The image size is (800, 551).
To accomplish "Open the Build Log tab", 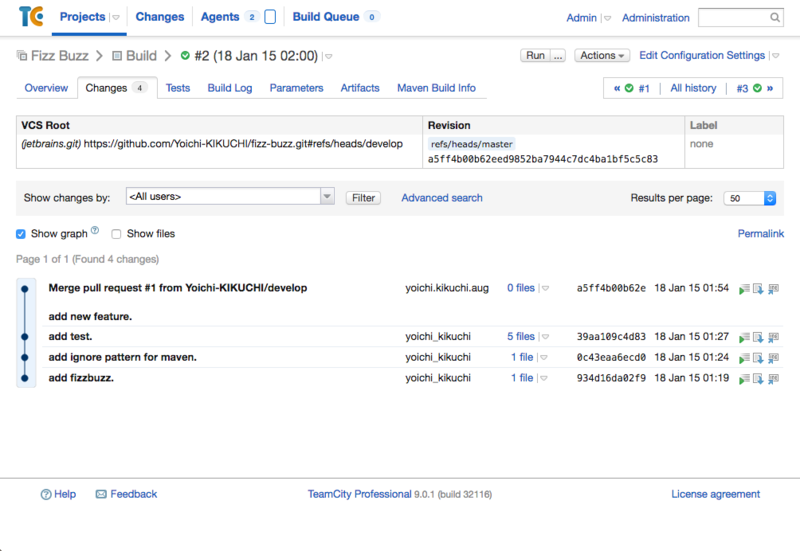I will [x=230, y=88].
